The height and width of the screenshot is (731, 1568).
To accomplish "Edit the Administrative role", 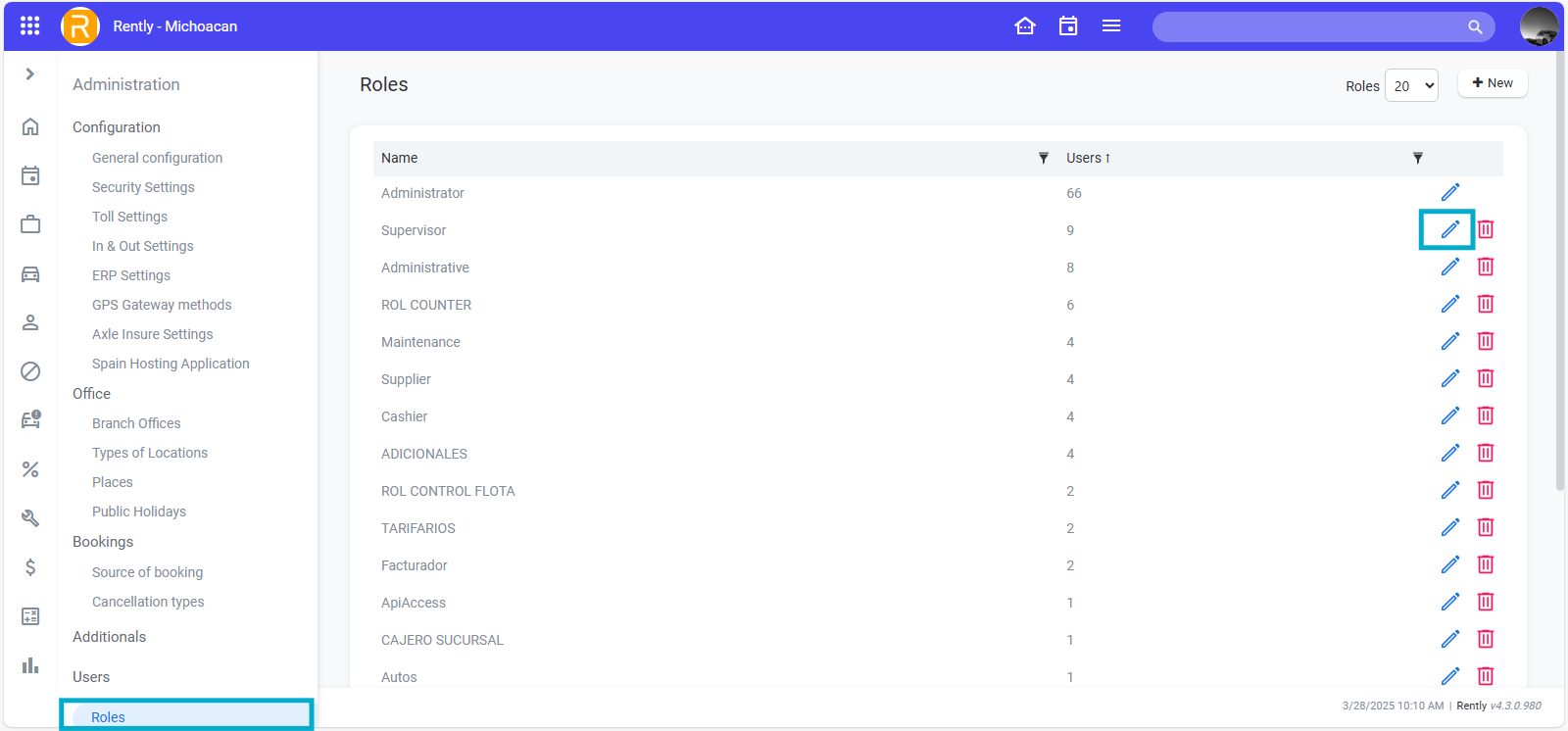I will 1450,267.
